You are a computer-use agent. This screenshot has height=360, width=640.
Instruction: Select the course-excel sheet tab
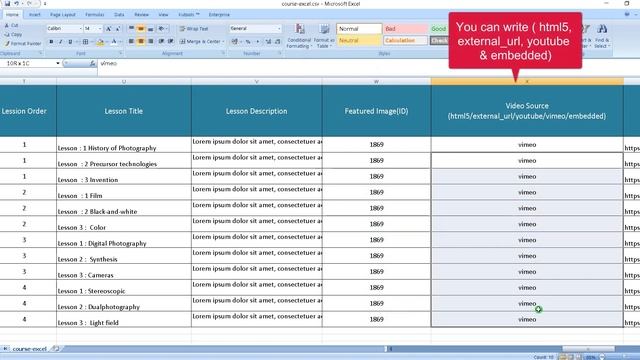tap(29, 349)
